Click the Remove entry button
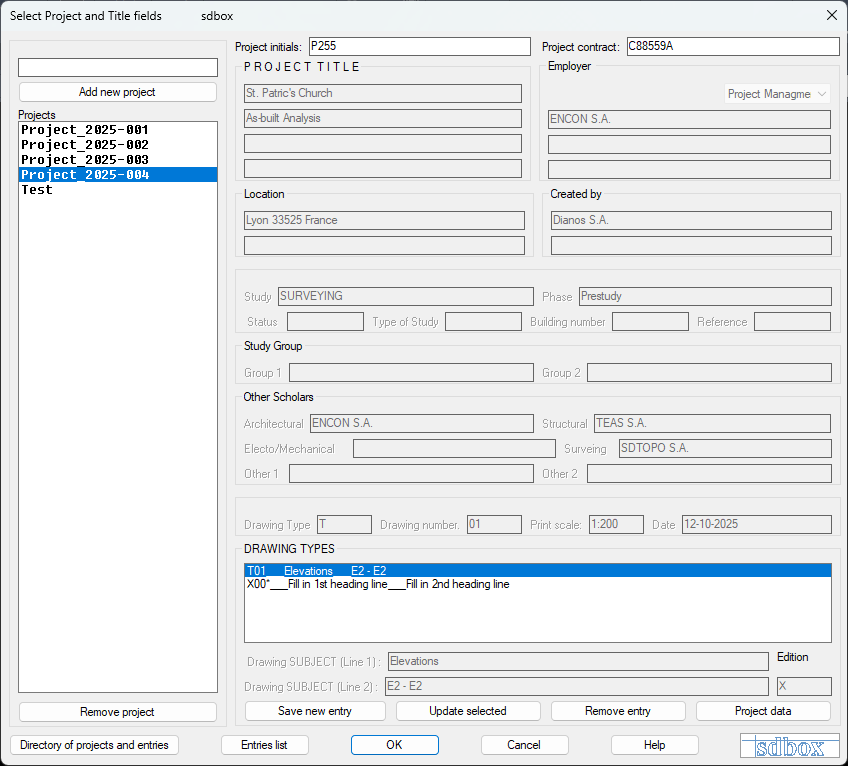The width and height of the screenshot is (848, 766). pos(618,711)
